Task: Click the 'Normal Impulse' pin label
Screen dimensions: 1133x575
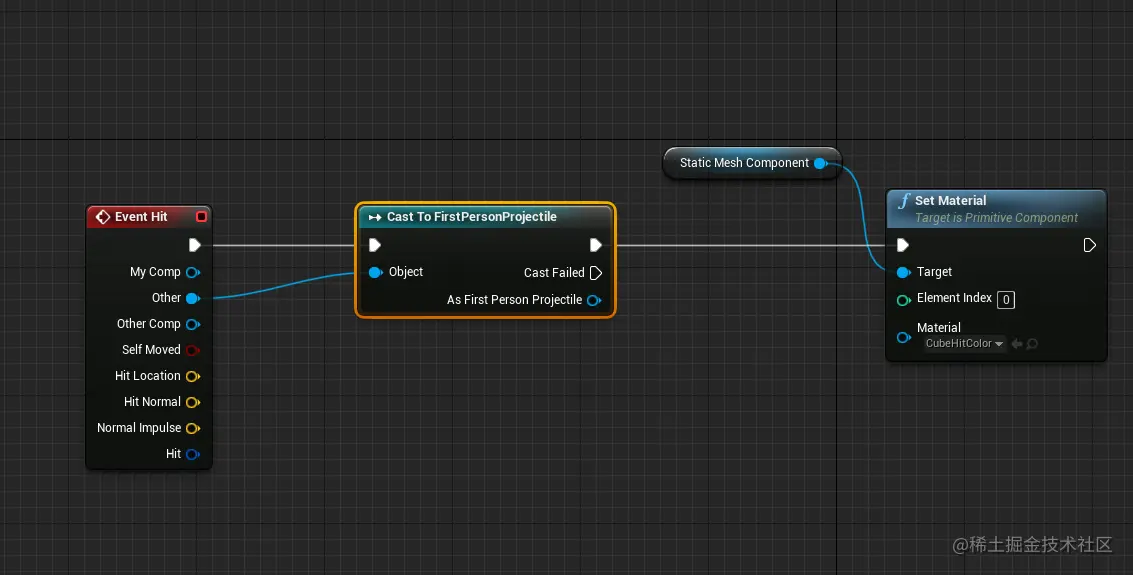Action: click(139, 428)
